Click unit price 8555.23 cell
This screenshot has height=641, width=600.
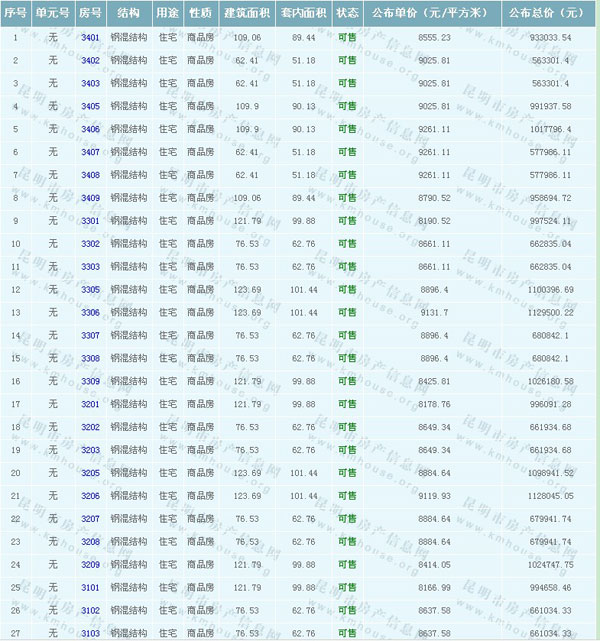point(431,37)
